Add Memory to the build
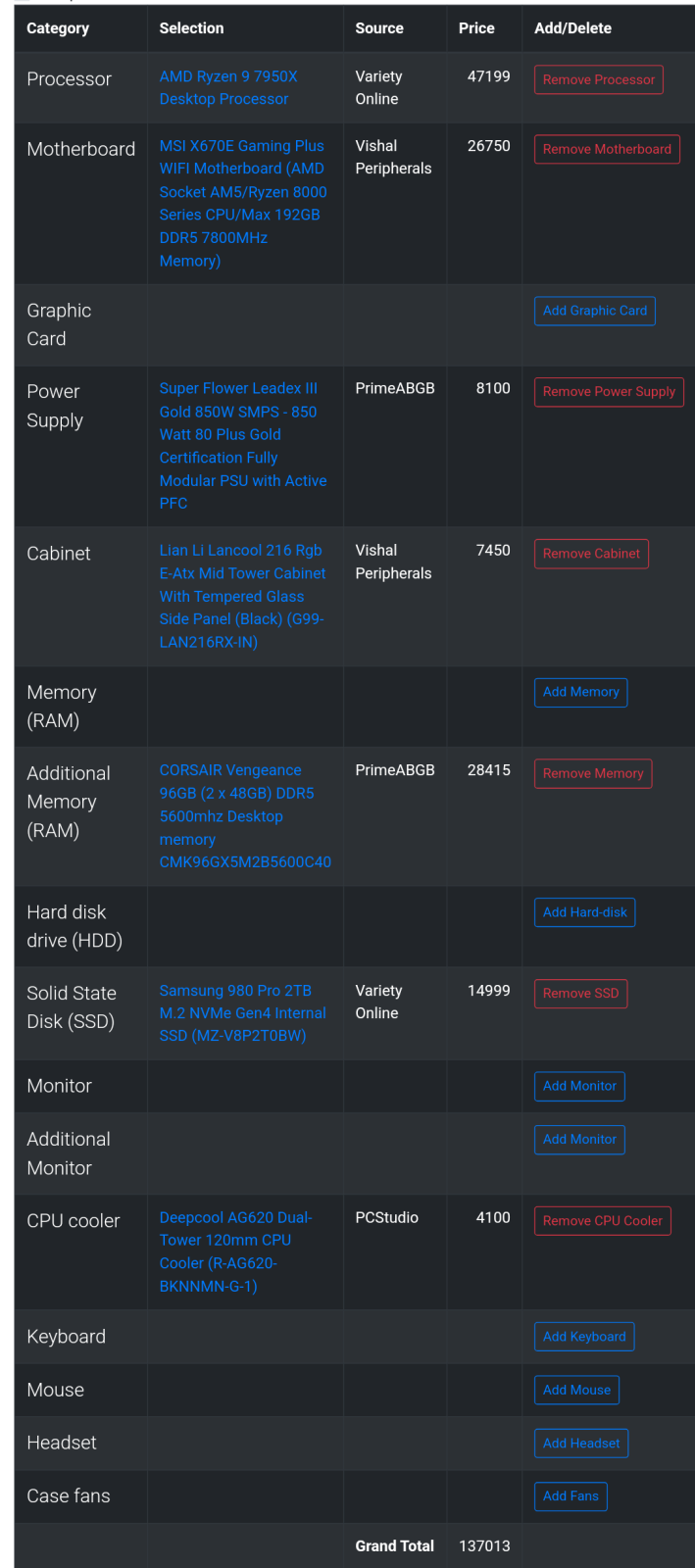 [x=580, y=693]
